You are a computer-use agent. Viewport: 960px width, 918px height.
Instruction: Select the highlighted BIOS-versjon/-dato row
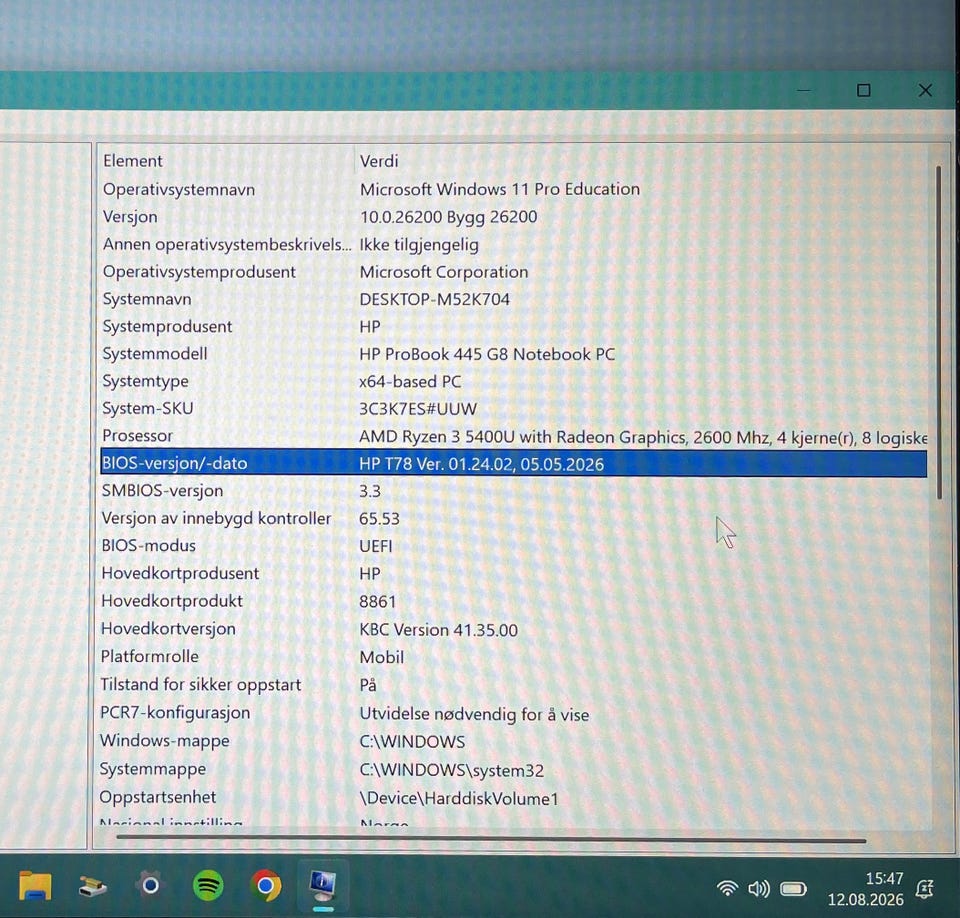pyautogui.click(x=514, y=463)
